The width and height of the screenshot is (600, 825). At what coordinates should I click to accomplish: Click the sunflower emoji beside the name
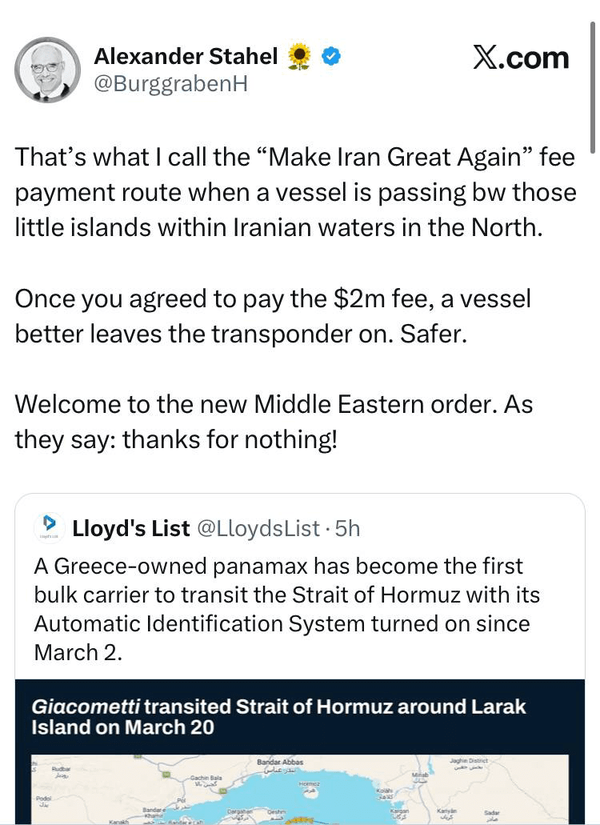tap(299, 57)
